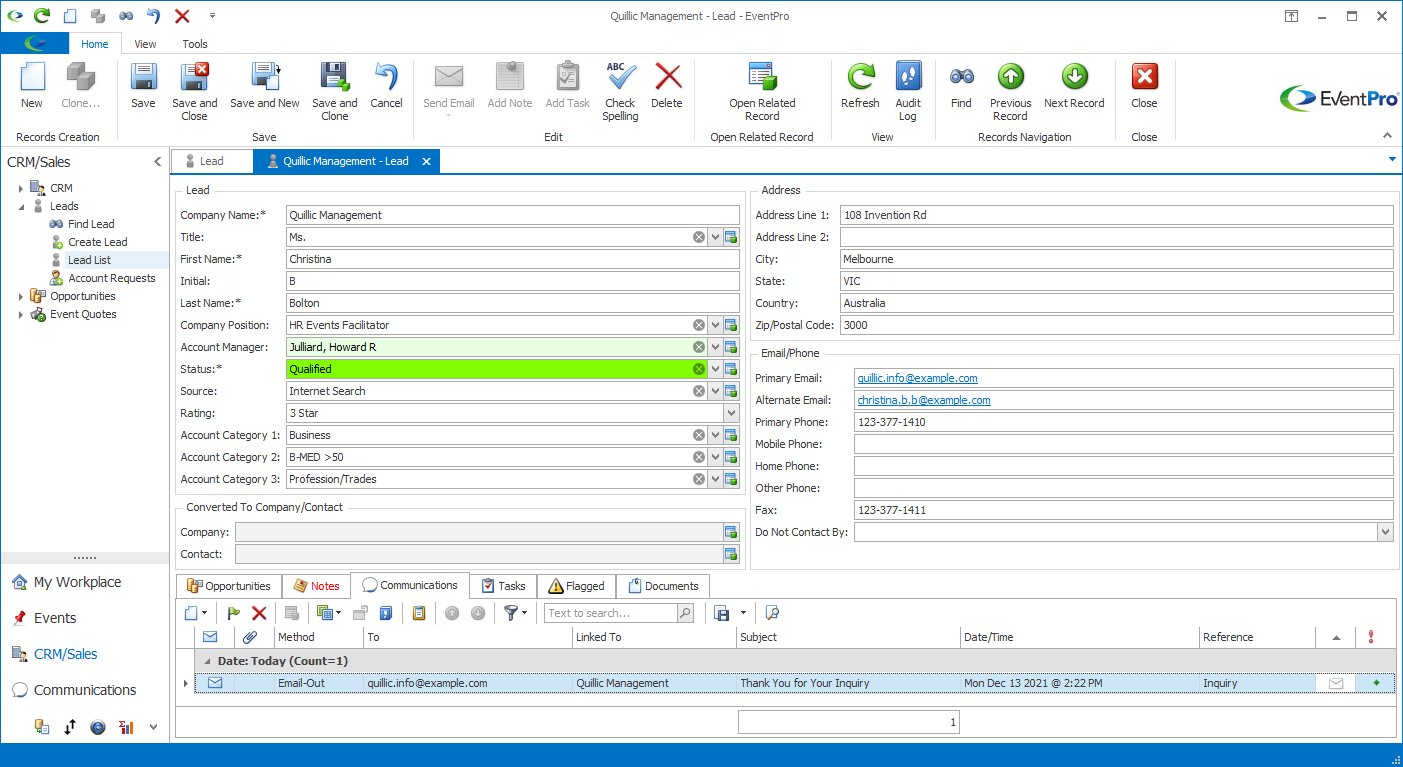
Task: Open the Documents tab
Action: coord(662,586)
